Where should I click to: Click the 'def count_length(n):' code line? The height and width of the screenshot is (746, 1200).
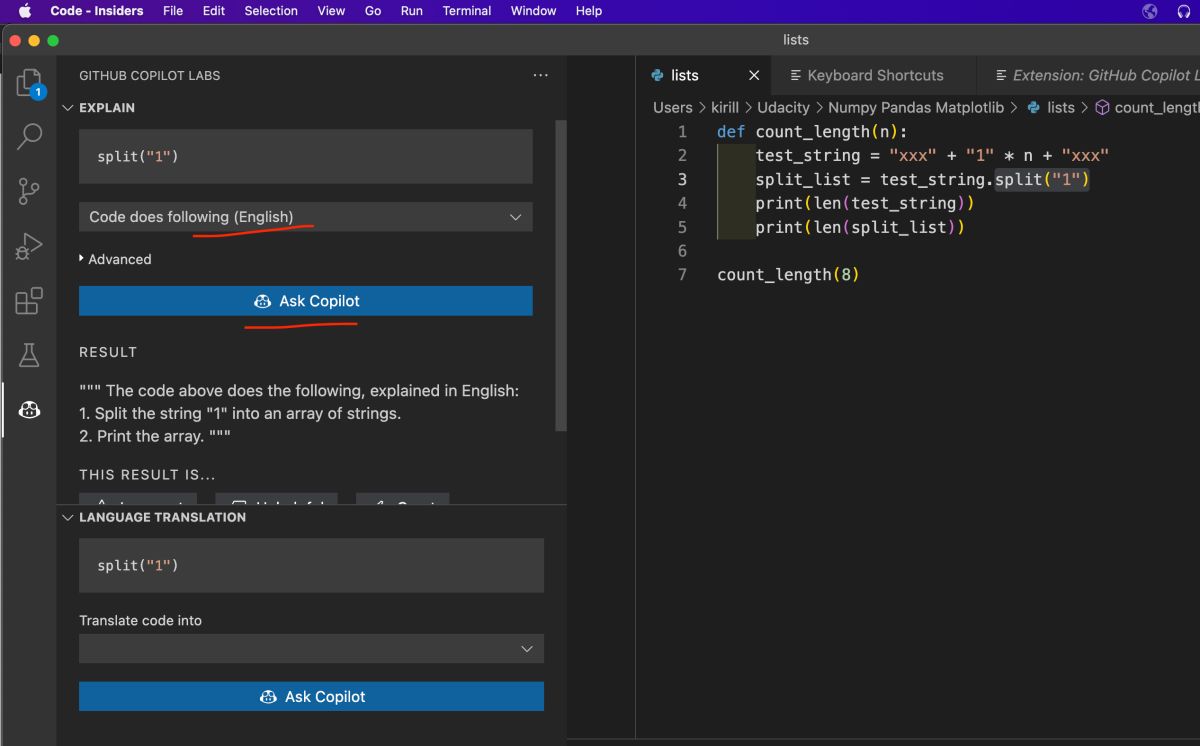tap(812, 132)
